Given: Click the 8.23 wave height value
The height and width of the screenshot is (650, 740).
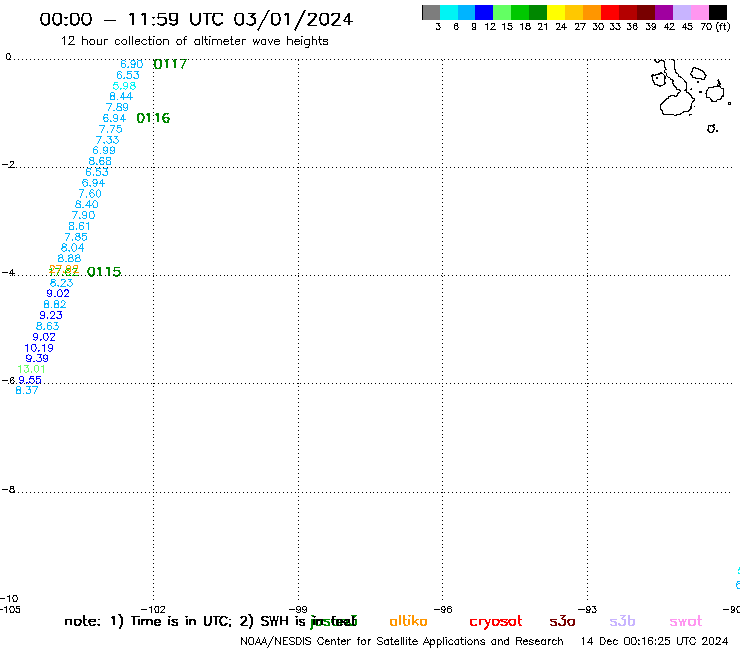Looking at the screenshot, I should (x=62, y=283).
